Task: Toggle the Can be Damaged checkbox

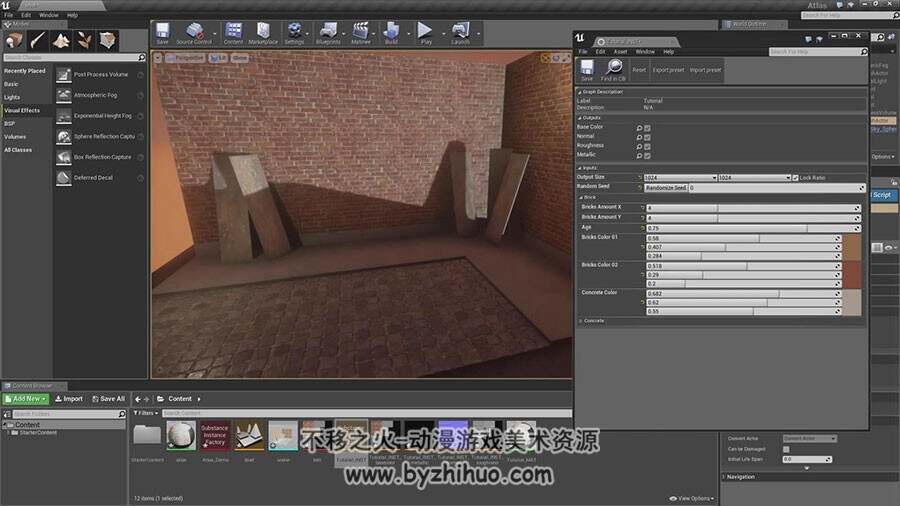Action: pos(786,449)
